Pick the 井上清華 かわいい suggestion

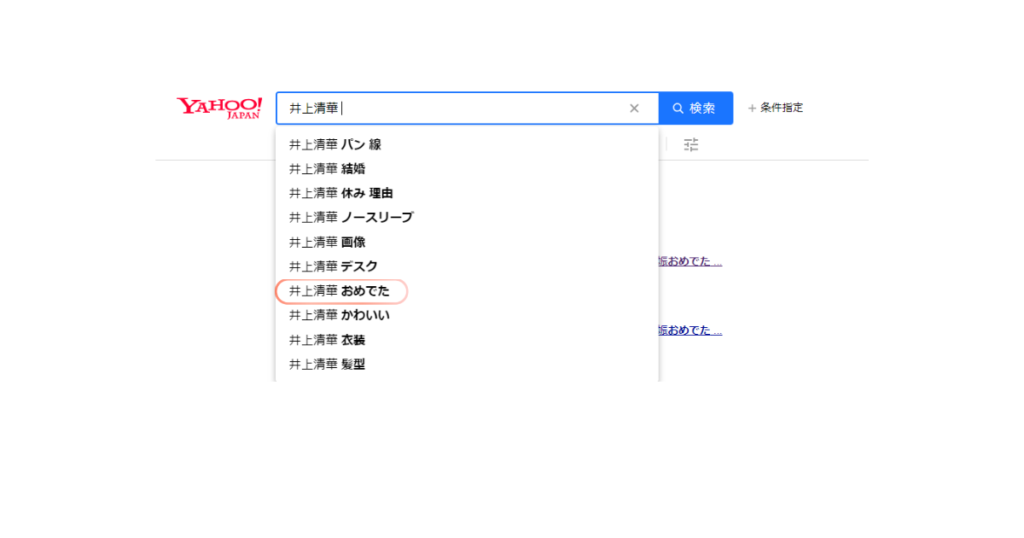pyautogui.click(x=339, y=315)
